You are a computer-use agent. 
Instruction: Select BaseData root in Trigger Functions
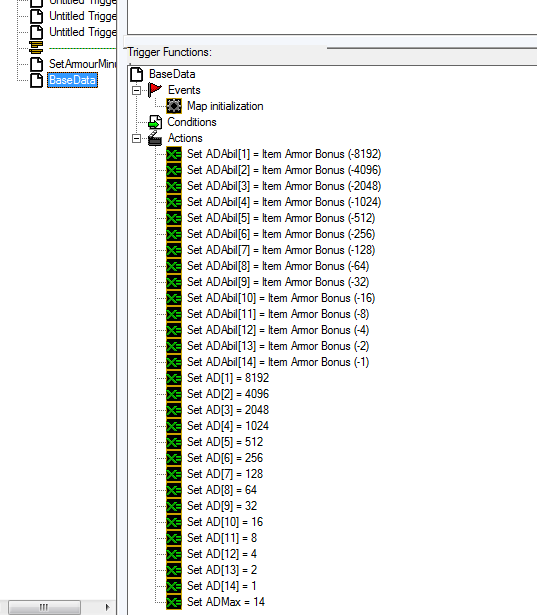click(x=172, y=74)
